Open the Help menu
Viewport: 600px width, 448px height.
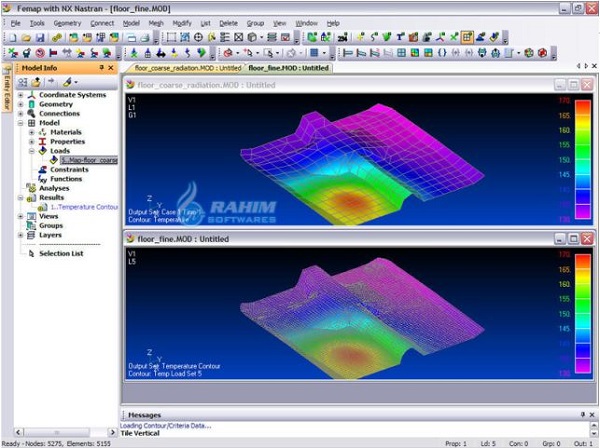pos(333,23)
